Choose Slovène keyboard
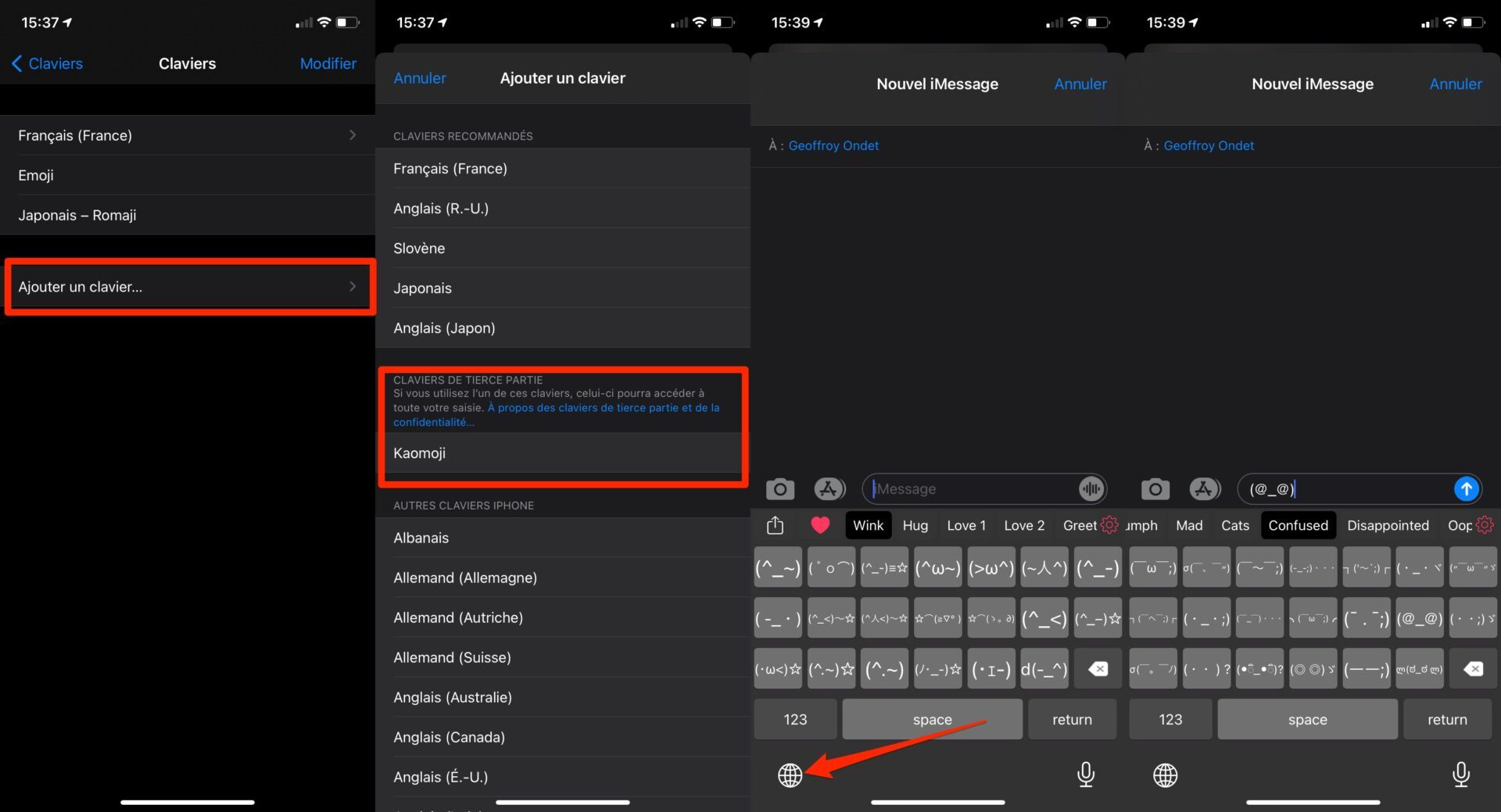This screenshot has height=812, width=1501. [563, 249]
